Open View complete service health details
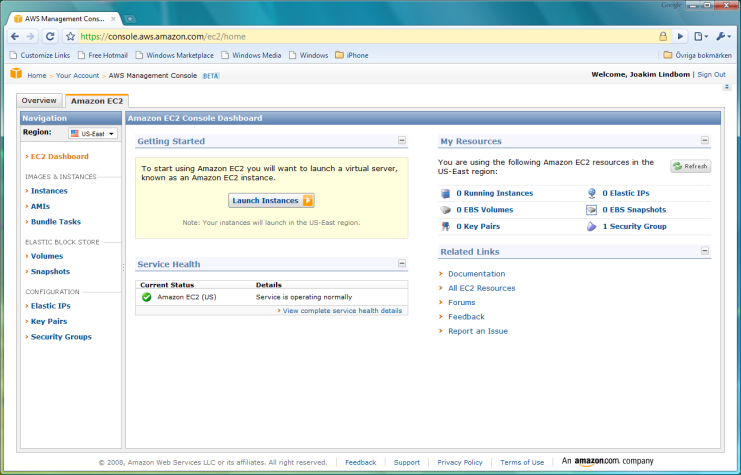 click(x=342, y=311)
